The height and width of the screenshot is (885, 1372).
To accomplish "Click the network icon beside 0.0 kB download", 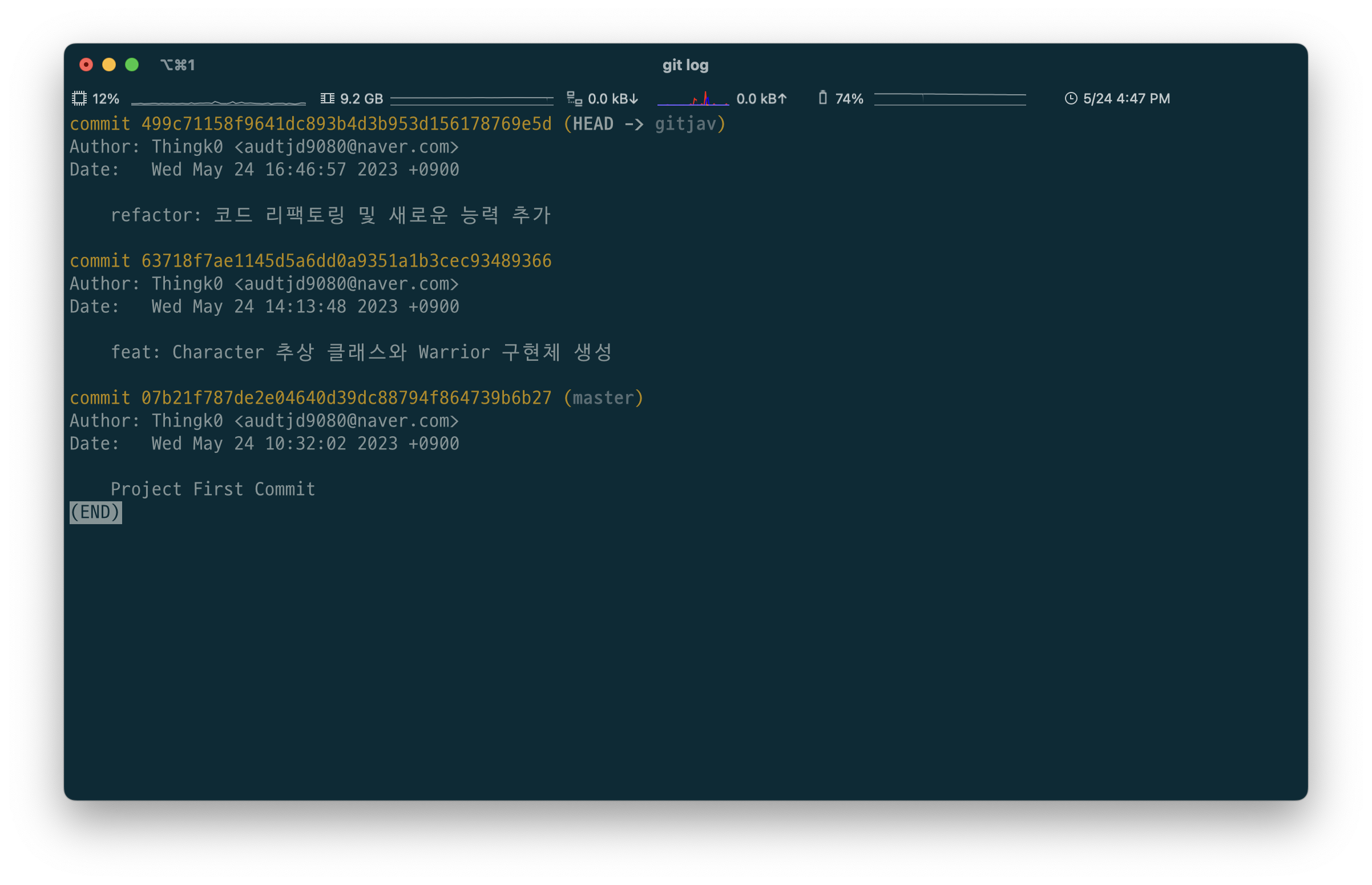I will [574, 99].
